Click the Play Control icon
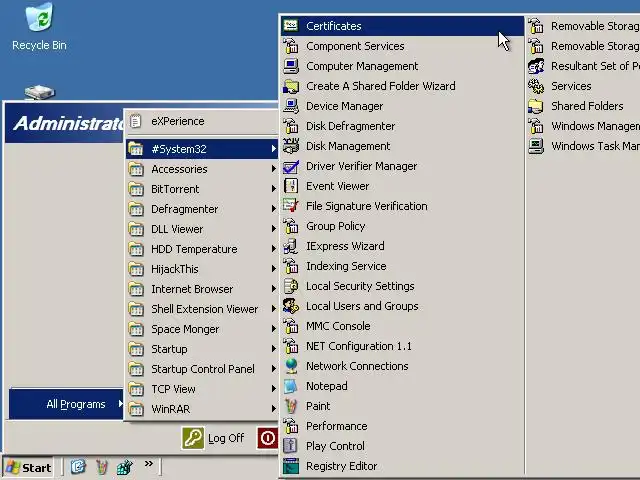 click(291, 446)
